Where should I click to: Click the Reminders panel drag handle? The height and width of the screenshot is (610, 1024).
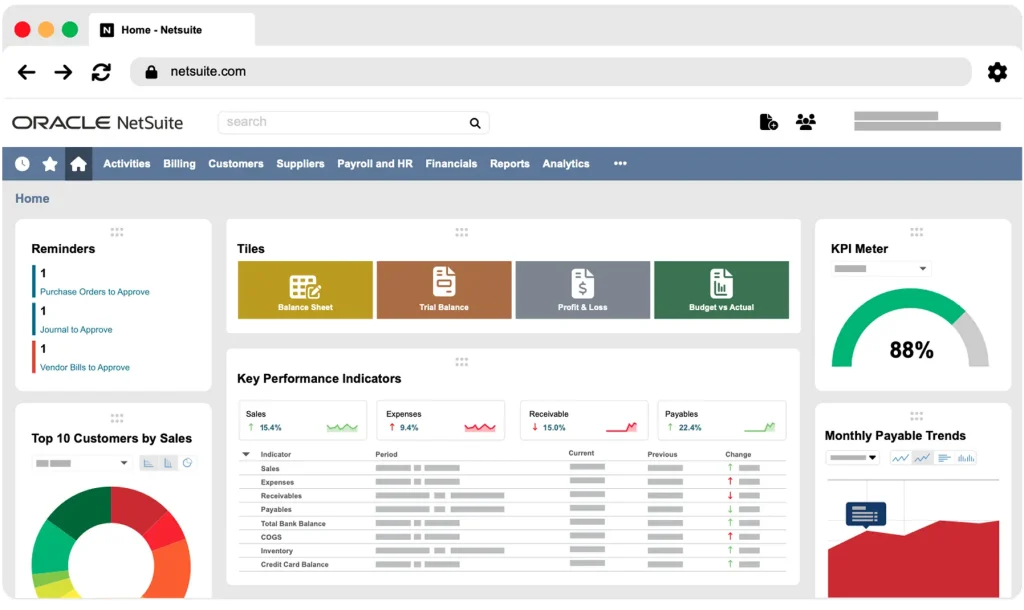(117, 232)
